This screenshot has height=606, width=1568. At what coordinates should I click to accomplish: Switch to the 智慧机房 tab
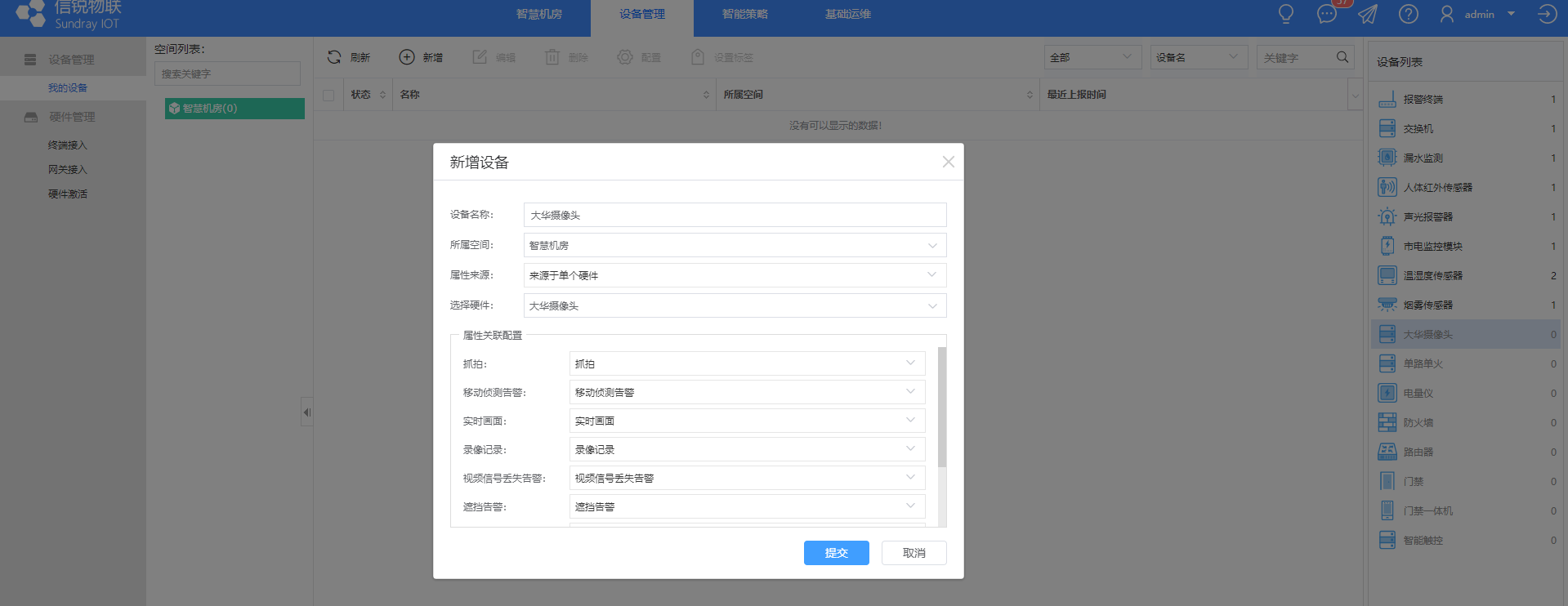click(539, 14)
